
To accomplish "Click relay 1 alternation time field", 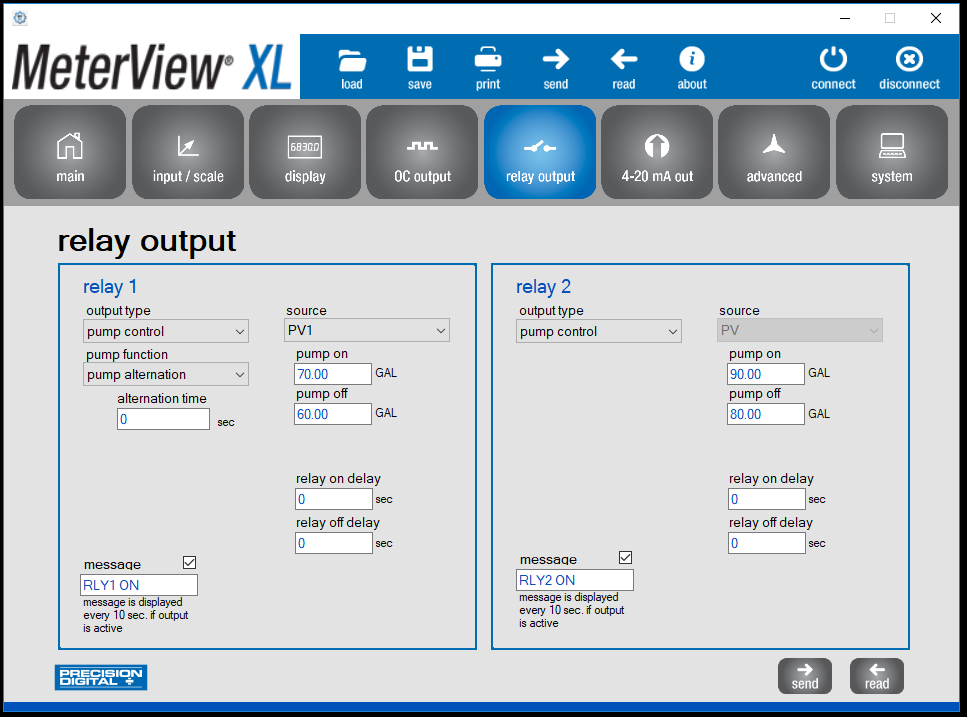I will [163, 419].
